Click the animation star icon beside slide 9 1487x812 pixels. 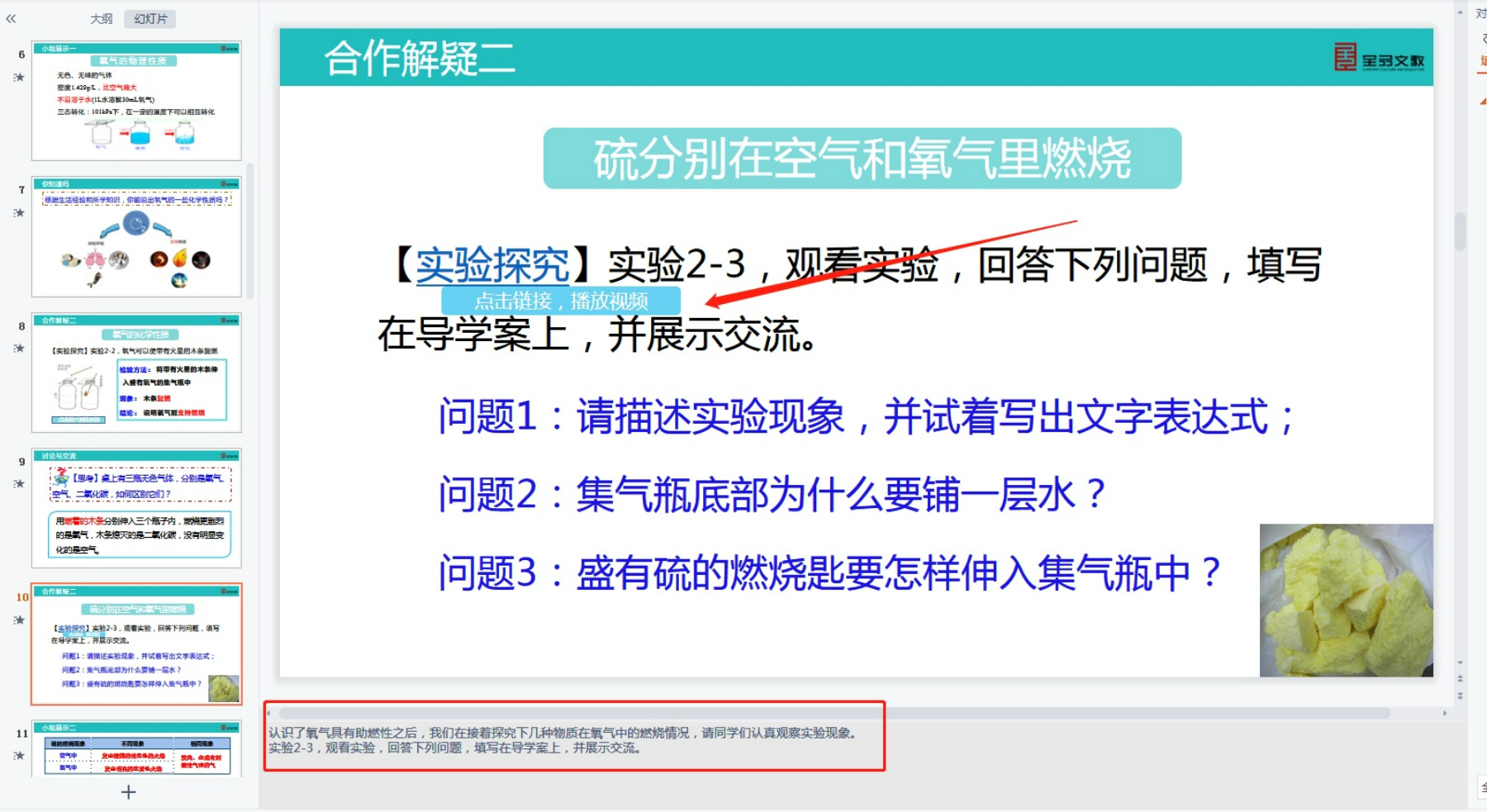19,484
